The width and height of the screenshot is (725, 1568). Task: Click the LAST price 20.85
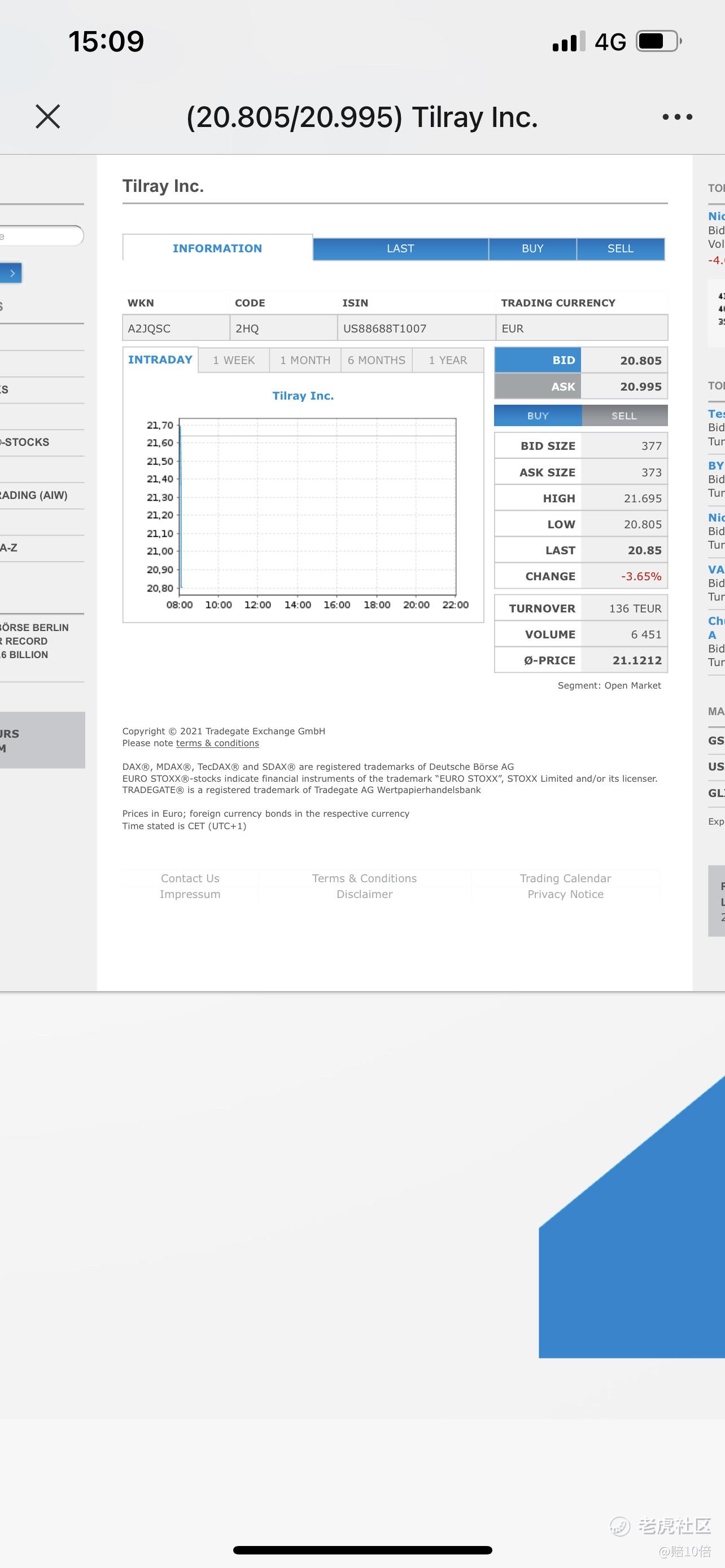click(x=645, y=550)
